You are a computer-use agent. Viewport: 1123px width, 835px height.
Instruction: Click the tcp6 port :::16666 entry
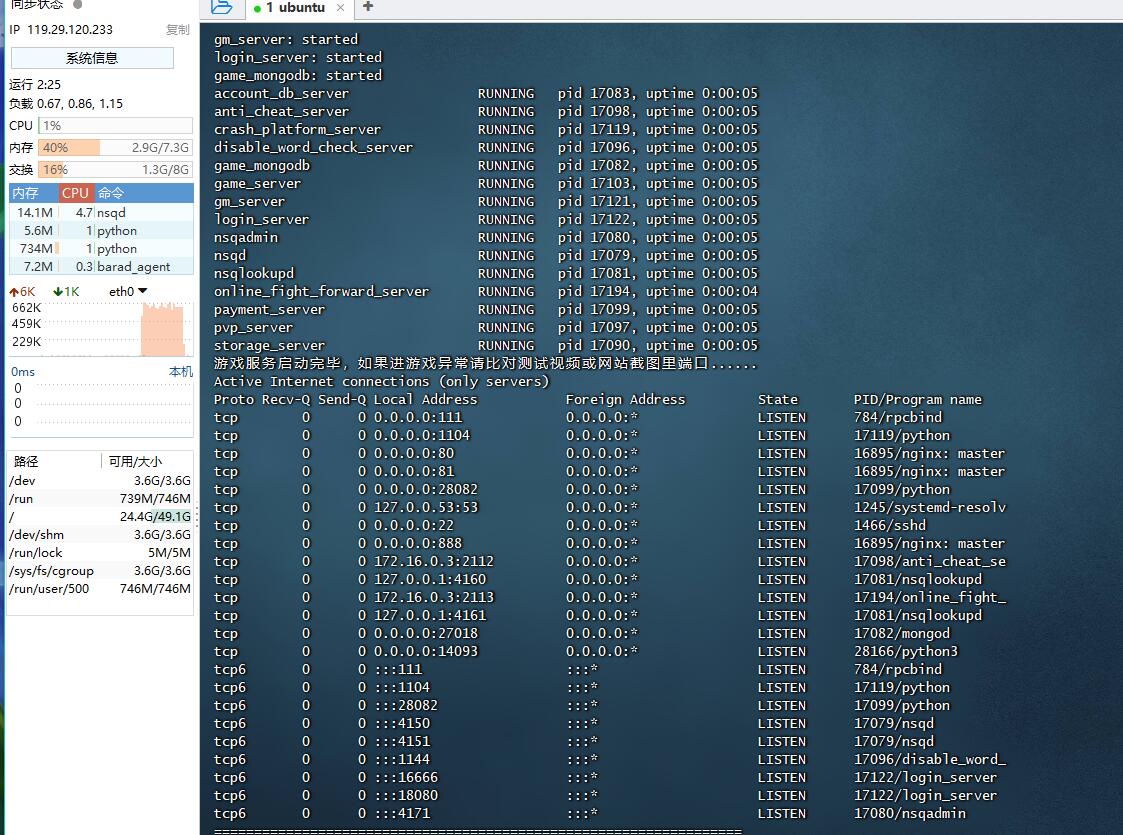click(405, 778)
